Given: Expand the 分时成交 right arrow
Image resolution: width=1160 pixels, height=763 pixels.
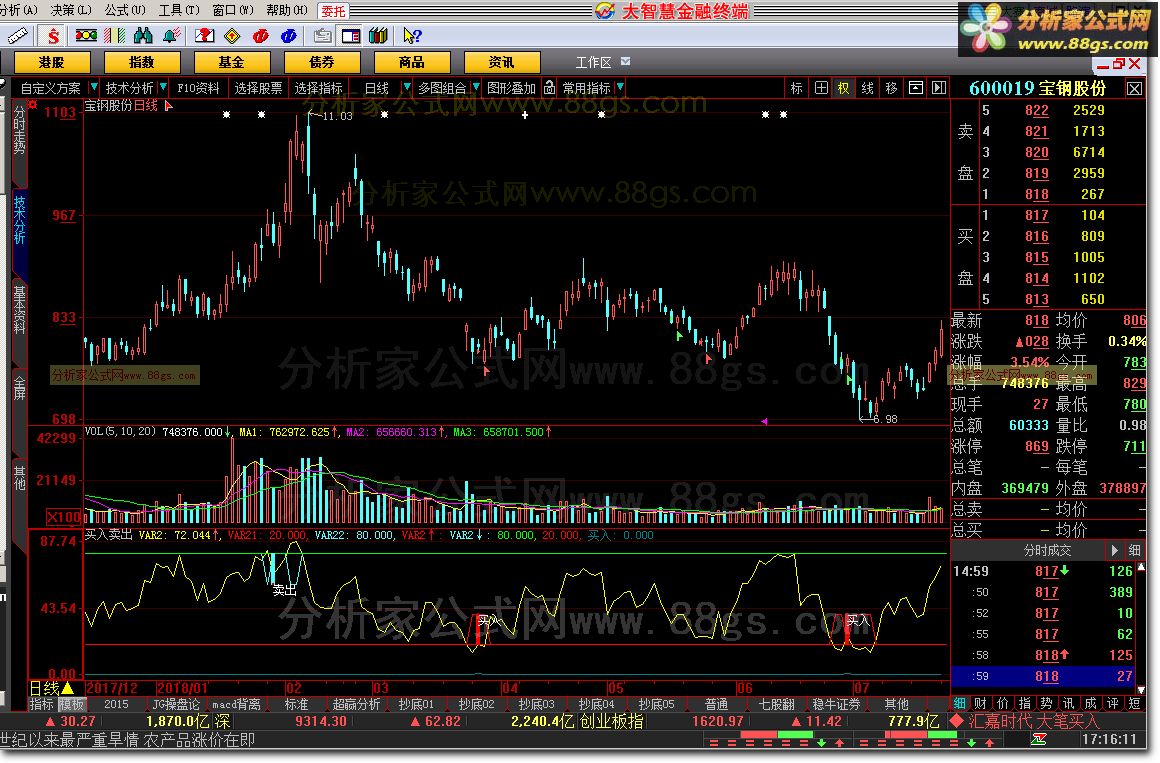Looking at the screenshot, I should point(1113,550).
